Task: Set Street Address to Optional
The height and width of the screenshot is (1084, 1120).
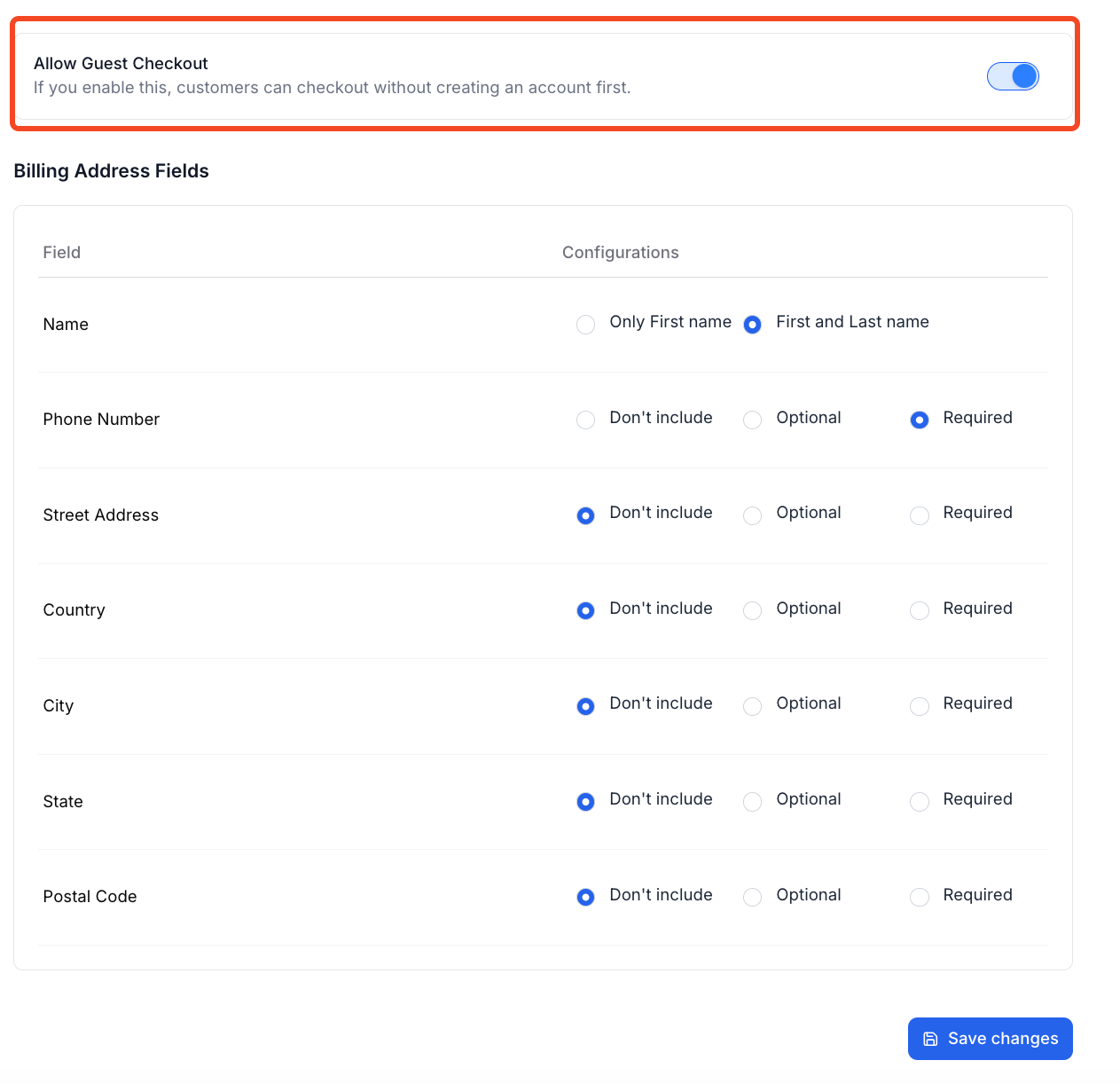Action: coord(752,515)
